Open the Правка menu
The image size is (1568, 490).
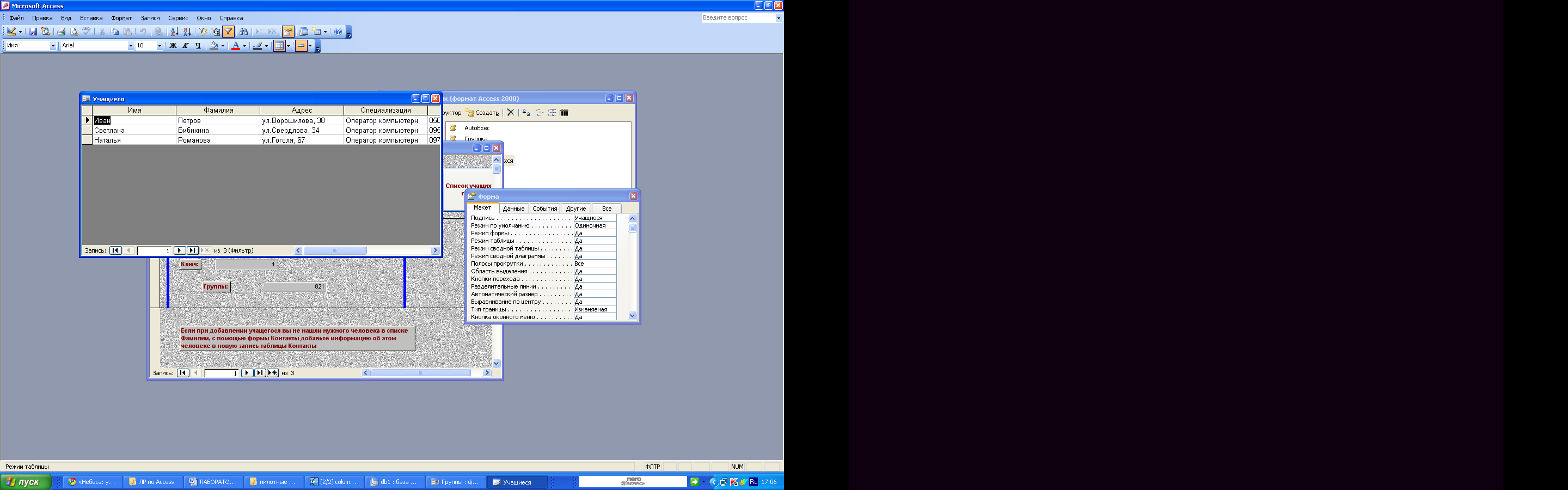[42, 19]
